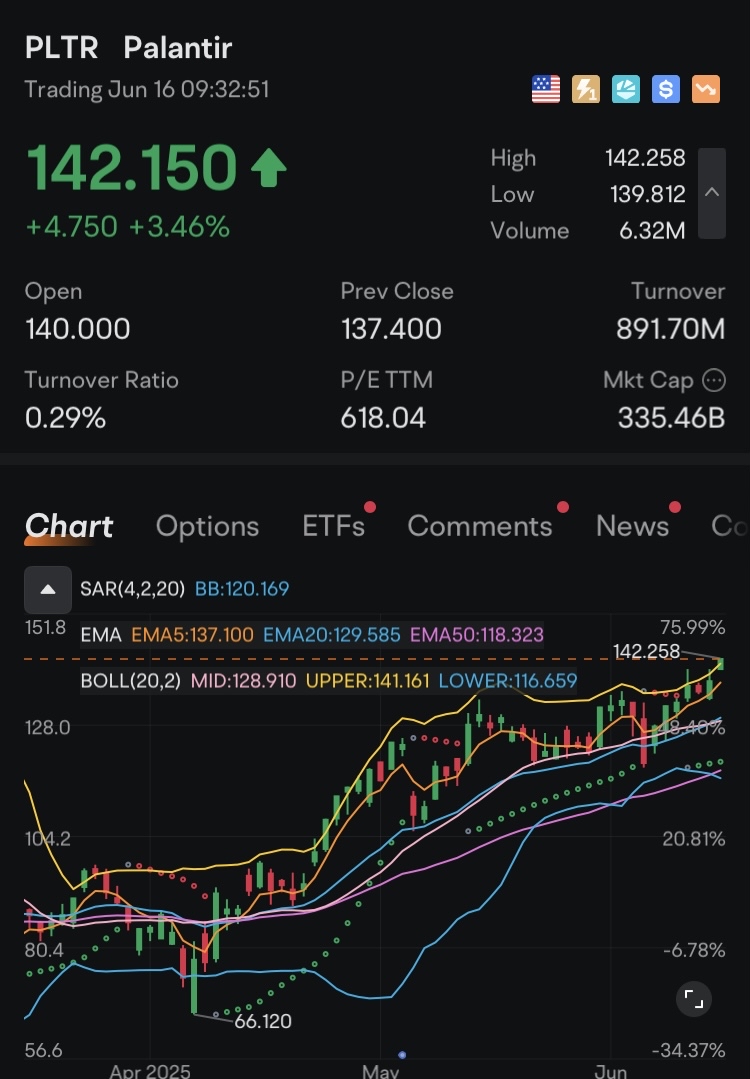Collapse the High/Low/Volume details chevron
Screen dimensions: 750x1079
point(712,193)
